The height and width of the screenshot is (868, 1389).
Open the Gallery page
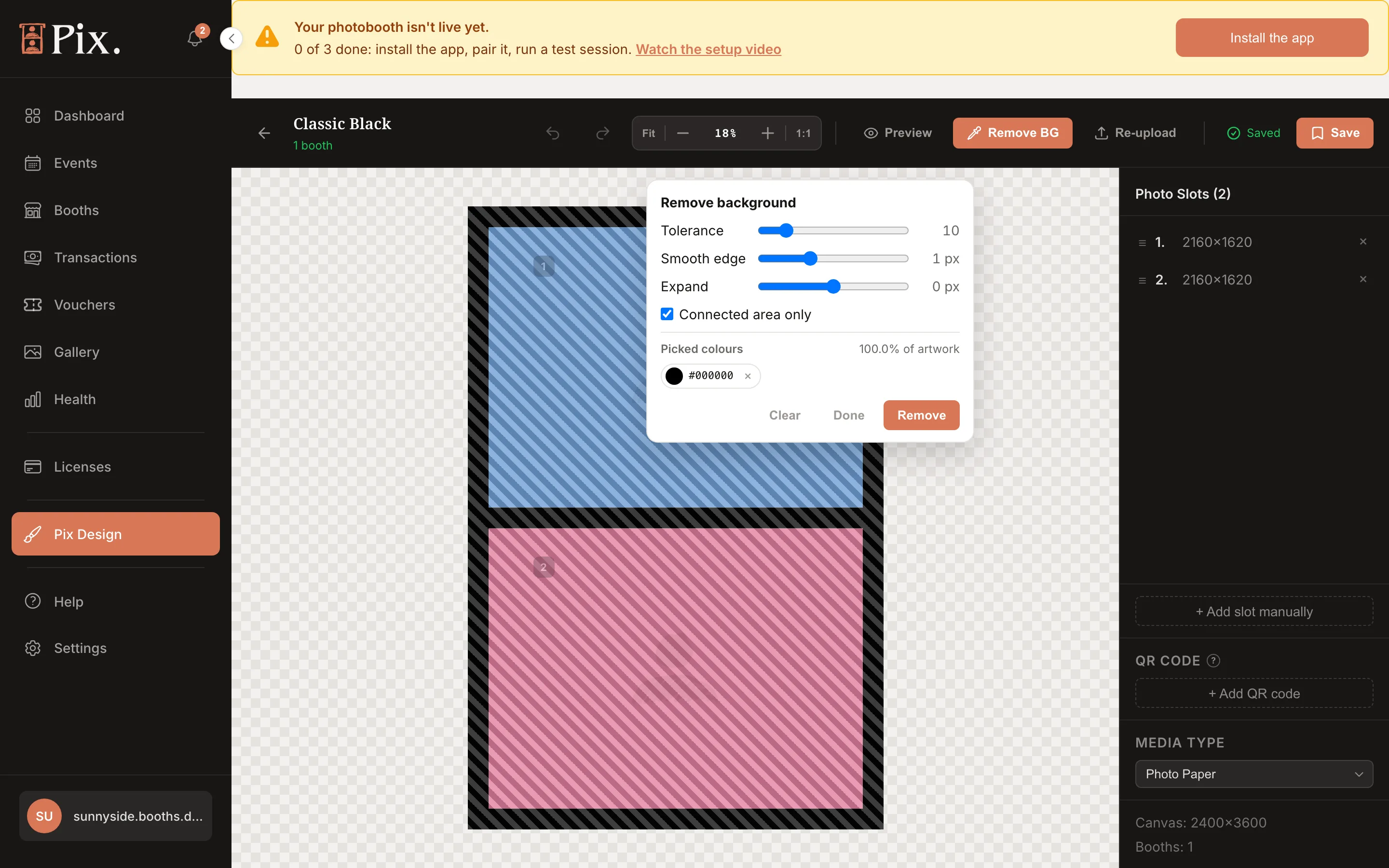[x=115, y=352]
